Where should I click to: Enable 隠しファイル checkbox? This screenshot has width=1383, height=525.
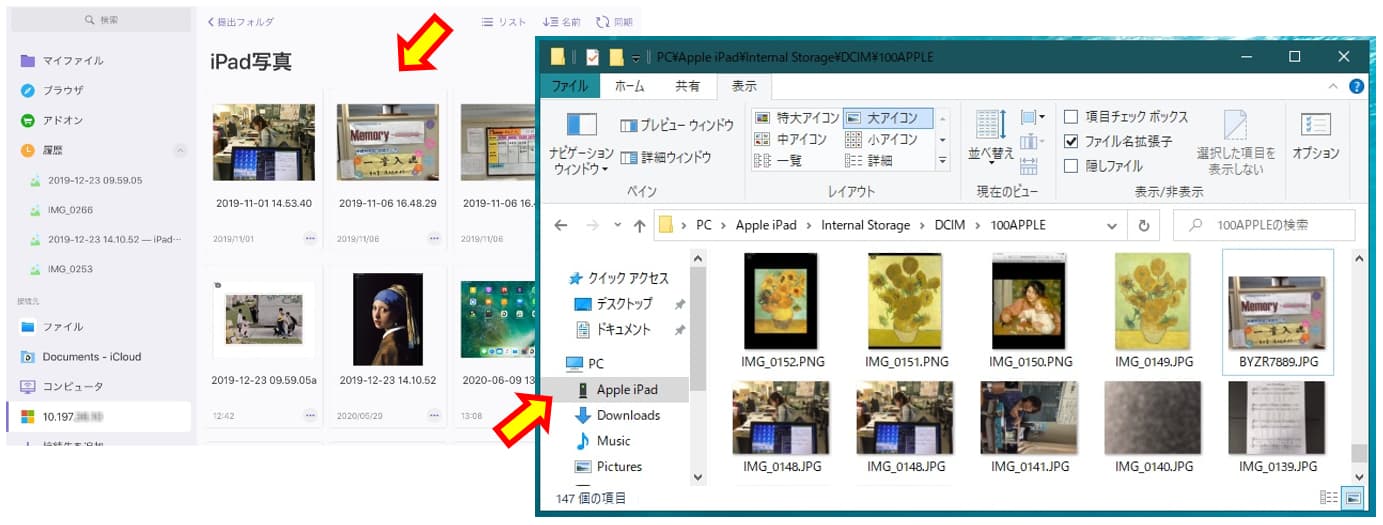(x=1071, y=166)
